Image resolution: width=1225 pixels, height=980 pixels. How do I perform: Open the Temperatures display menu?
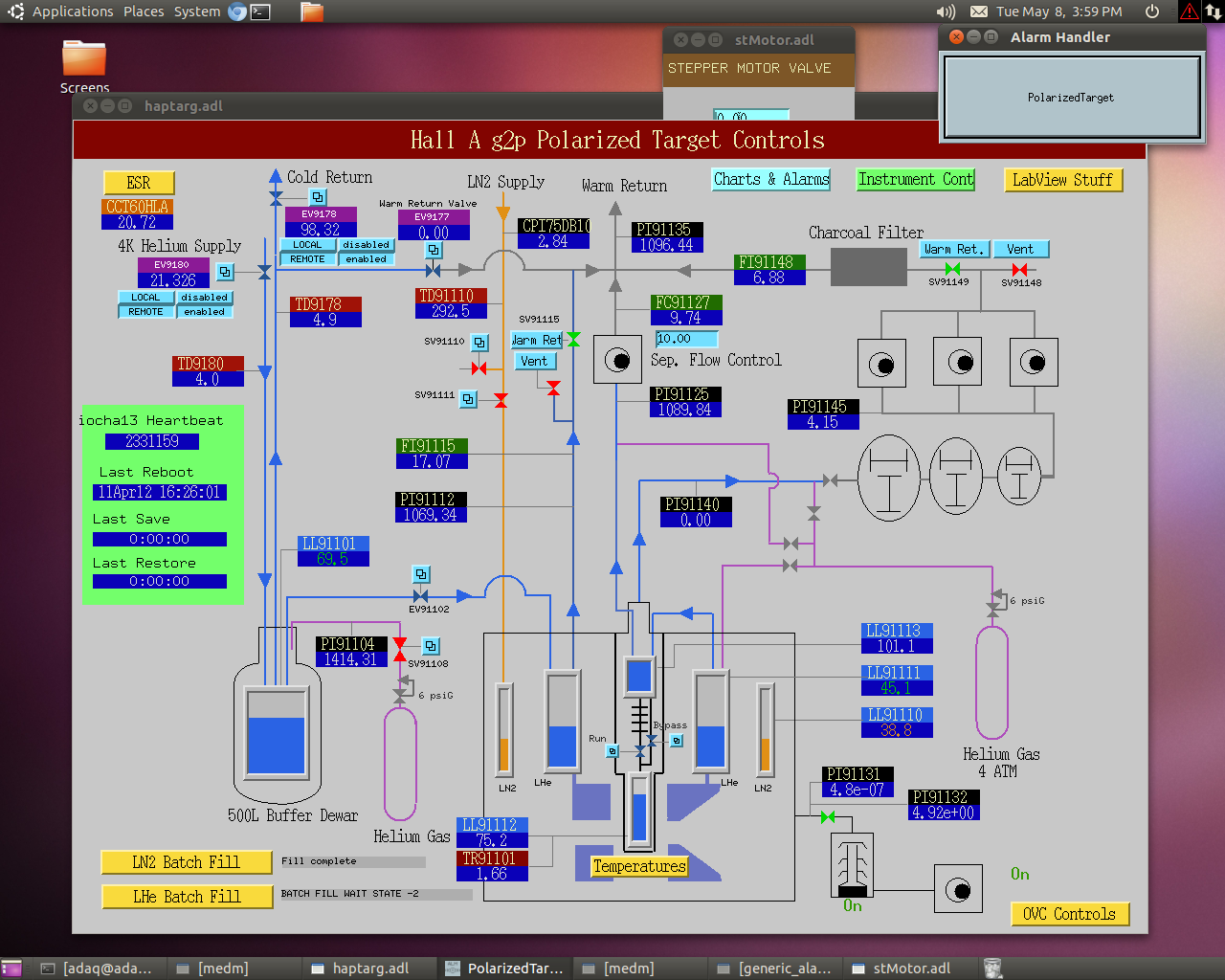point(639,866)
